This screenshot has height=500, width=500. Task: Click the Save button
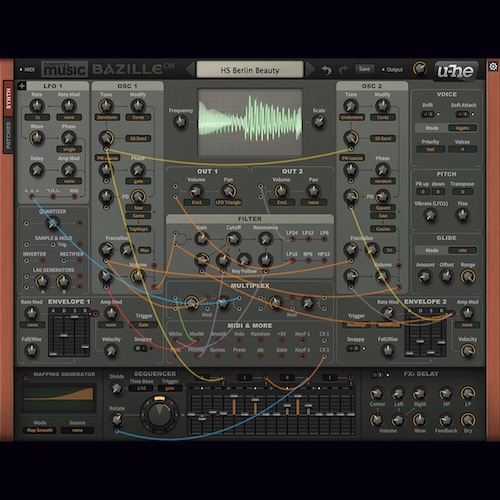[364, 69]
